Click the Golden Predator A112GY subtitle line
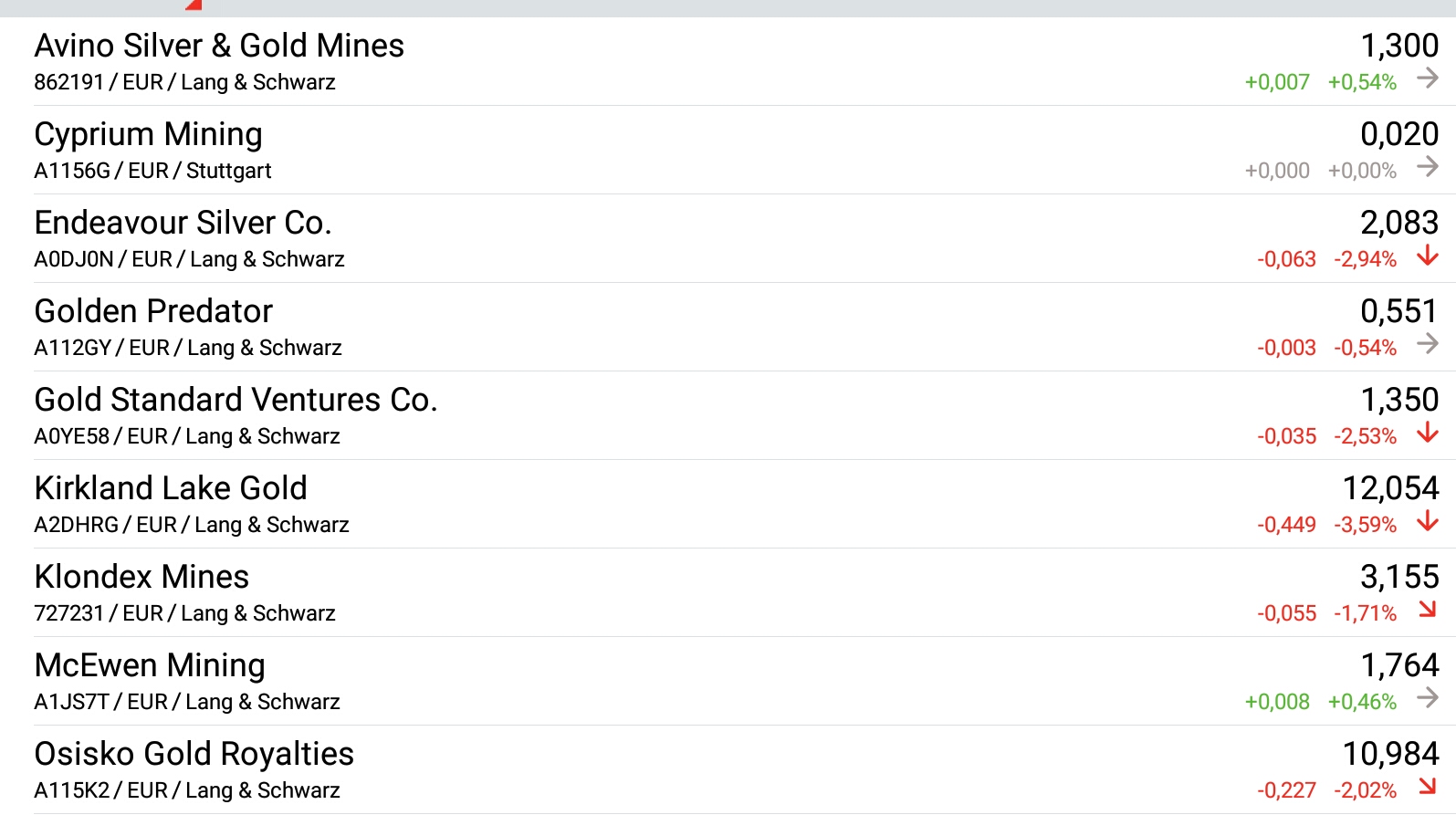 (x=188, y=348)
